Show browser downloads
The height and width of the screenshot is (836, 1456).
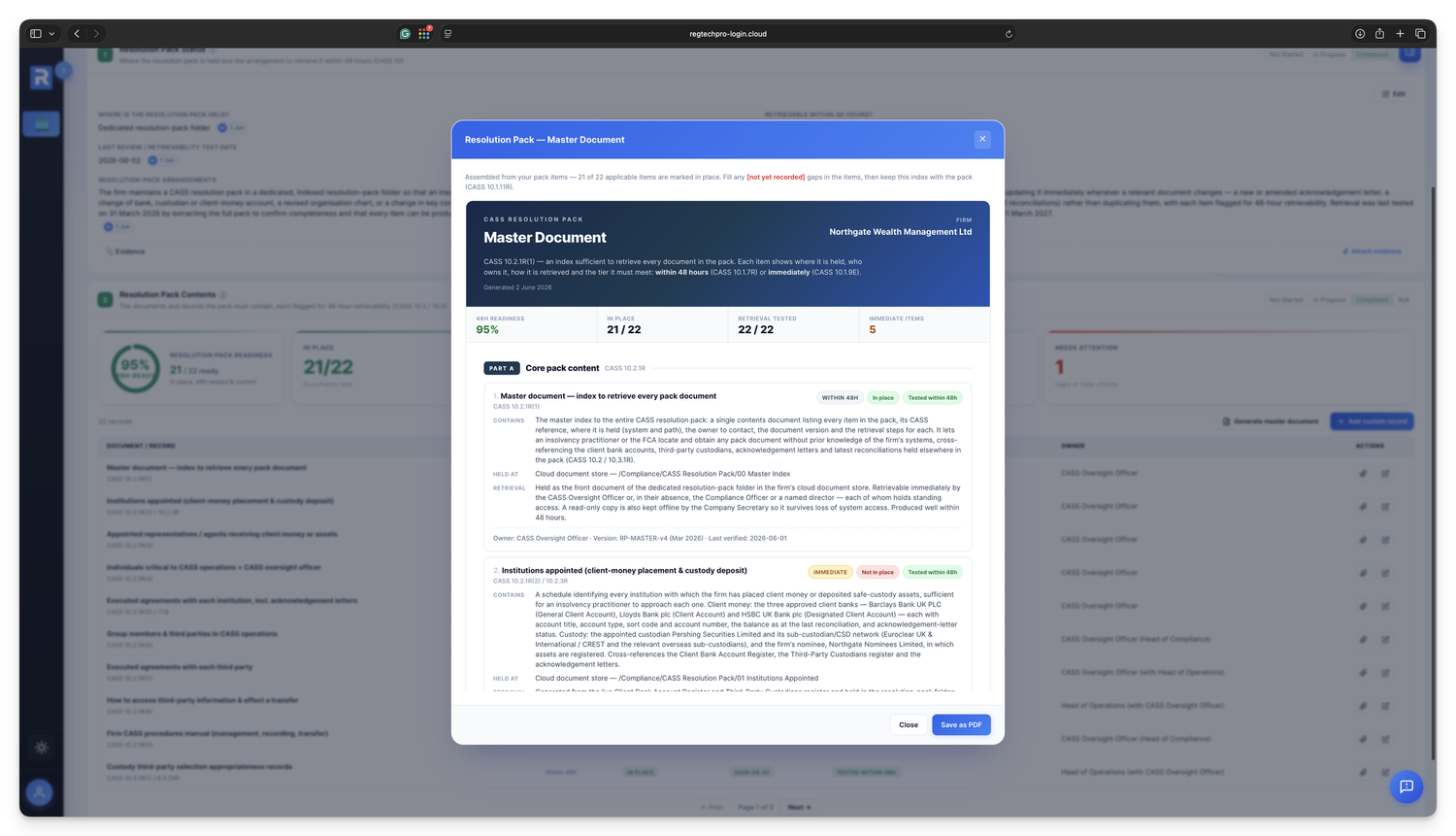[x=1360, y=33]
